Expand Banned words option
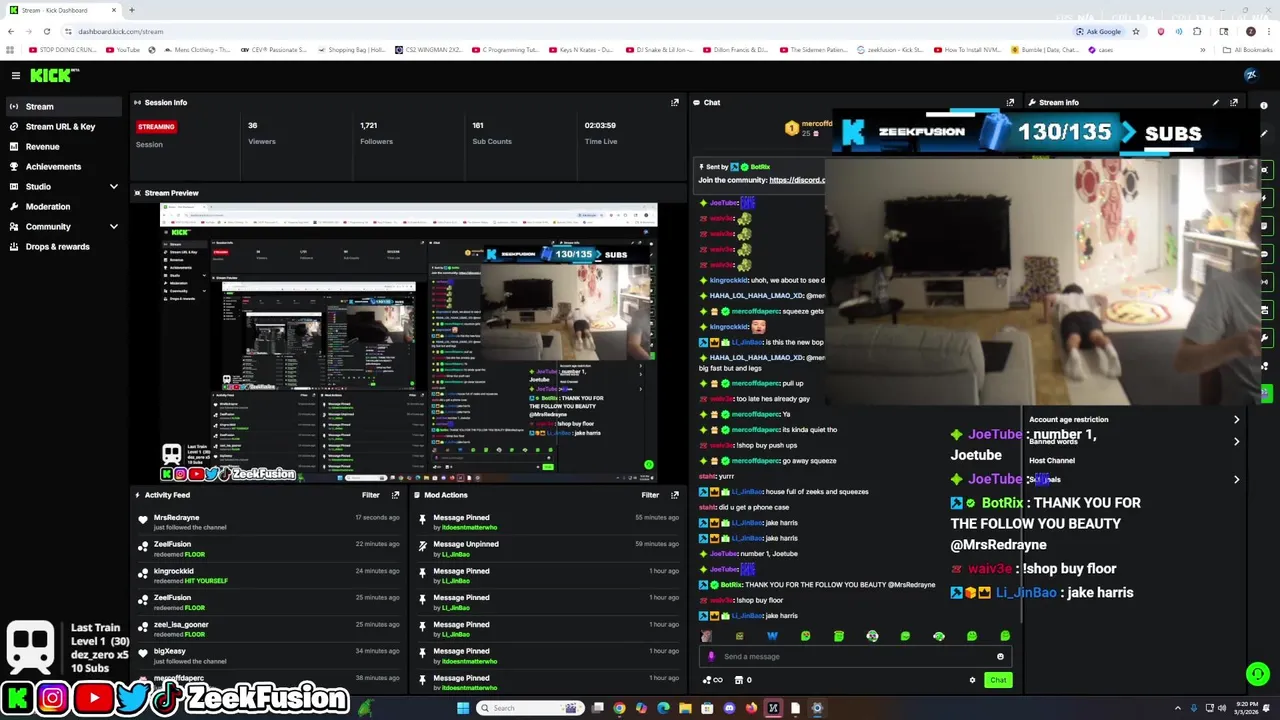Viewport: 1280px width, 720px height. (1134, 441)
